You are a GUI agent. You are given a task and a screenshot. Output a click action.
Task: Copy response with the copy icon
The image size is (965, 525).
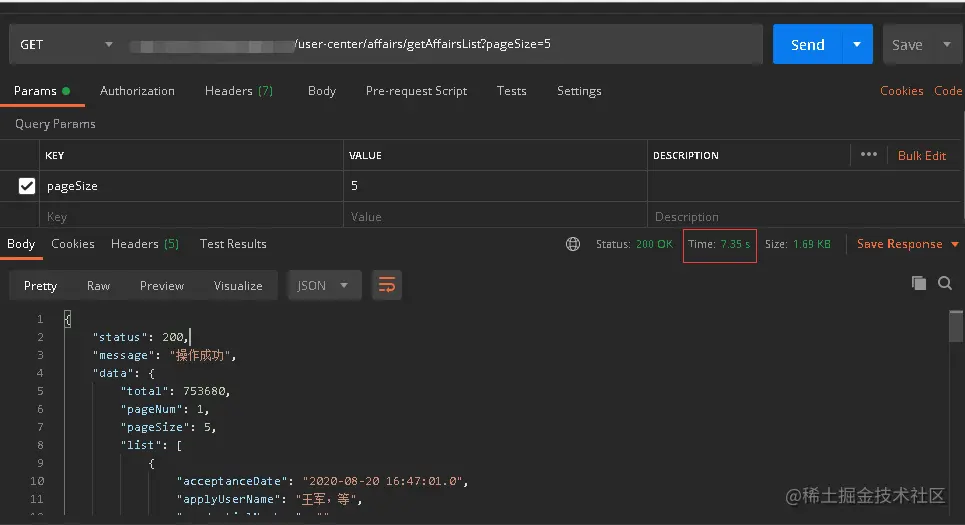919,283
